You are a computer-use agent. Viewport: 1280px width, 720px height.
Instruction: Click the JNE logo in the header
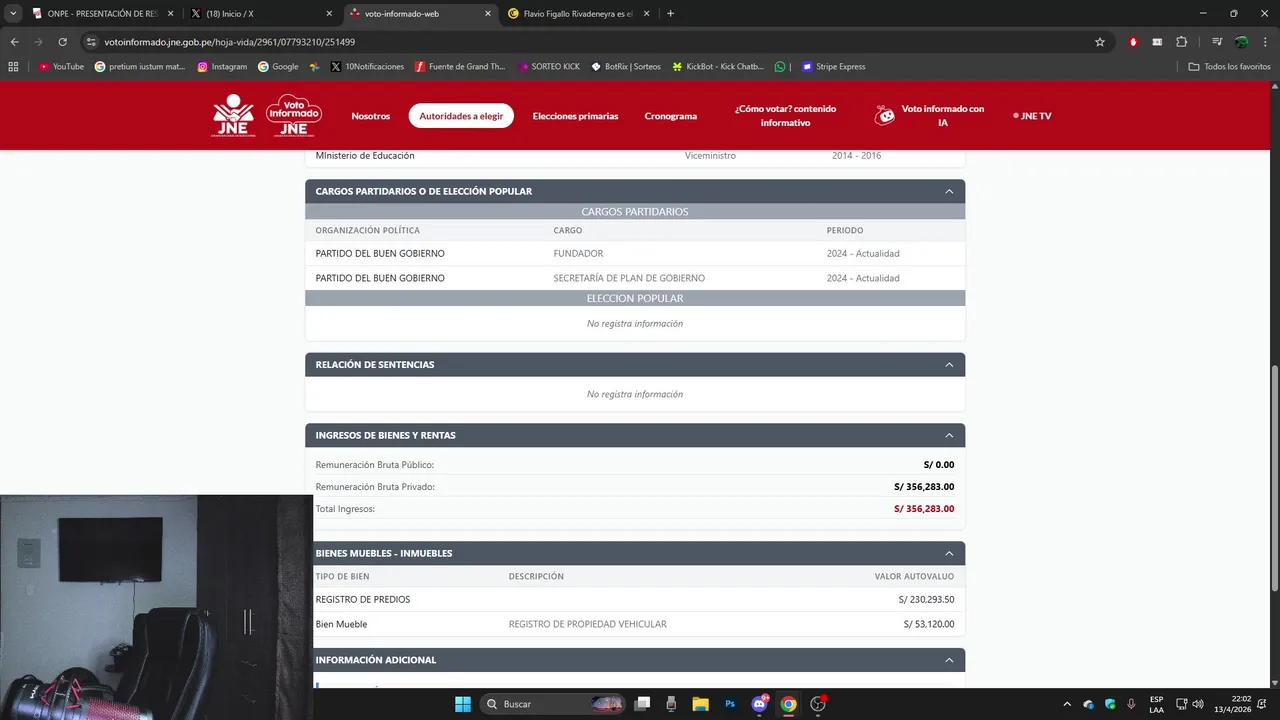[x=232, y=115]
